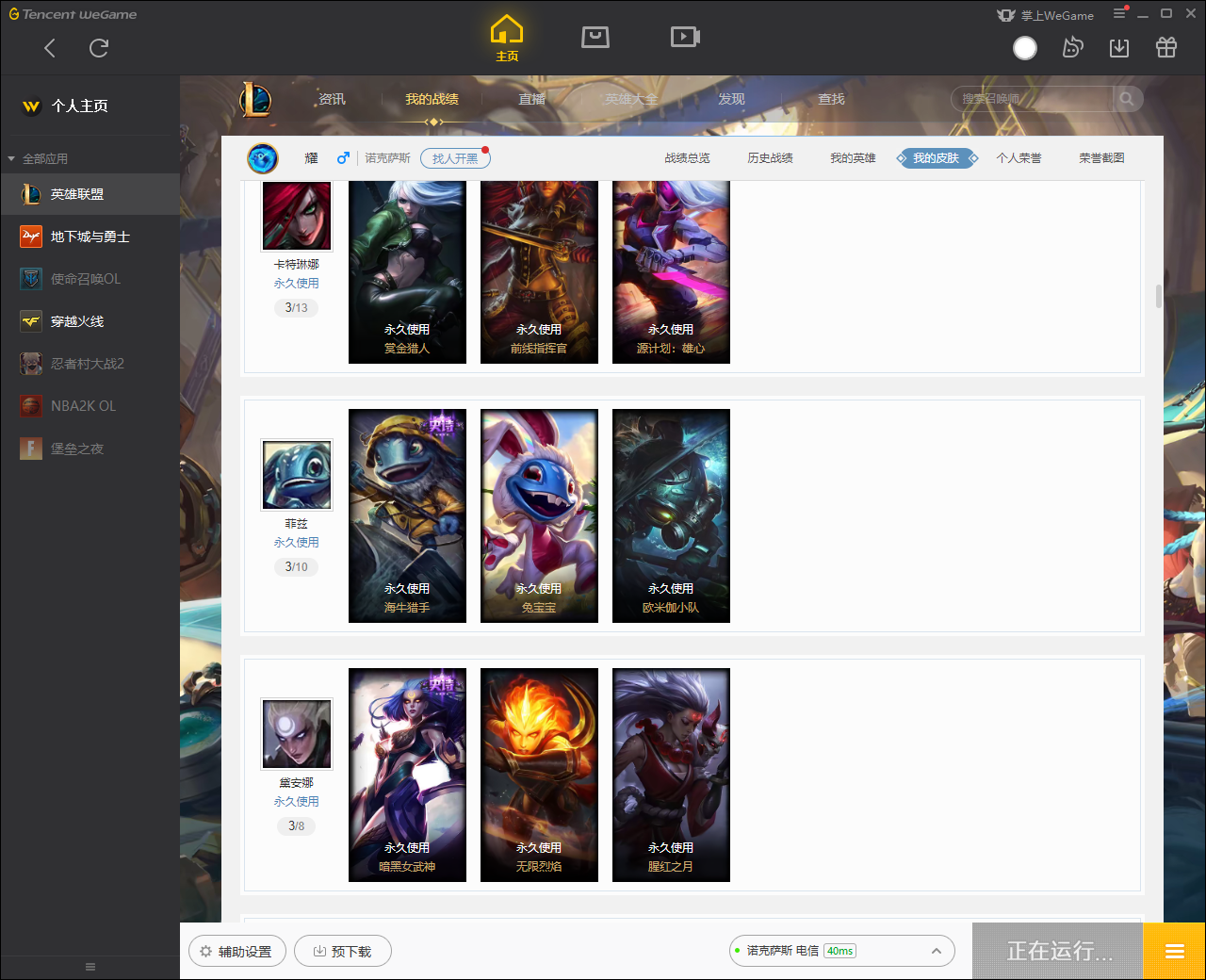Open the 我的皮肤 sub-tab
1206x980 pixels.
pos(936,158)
